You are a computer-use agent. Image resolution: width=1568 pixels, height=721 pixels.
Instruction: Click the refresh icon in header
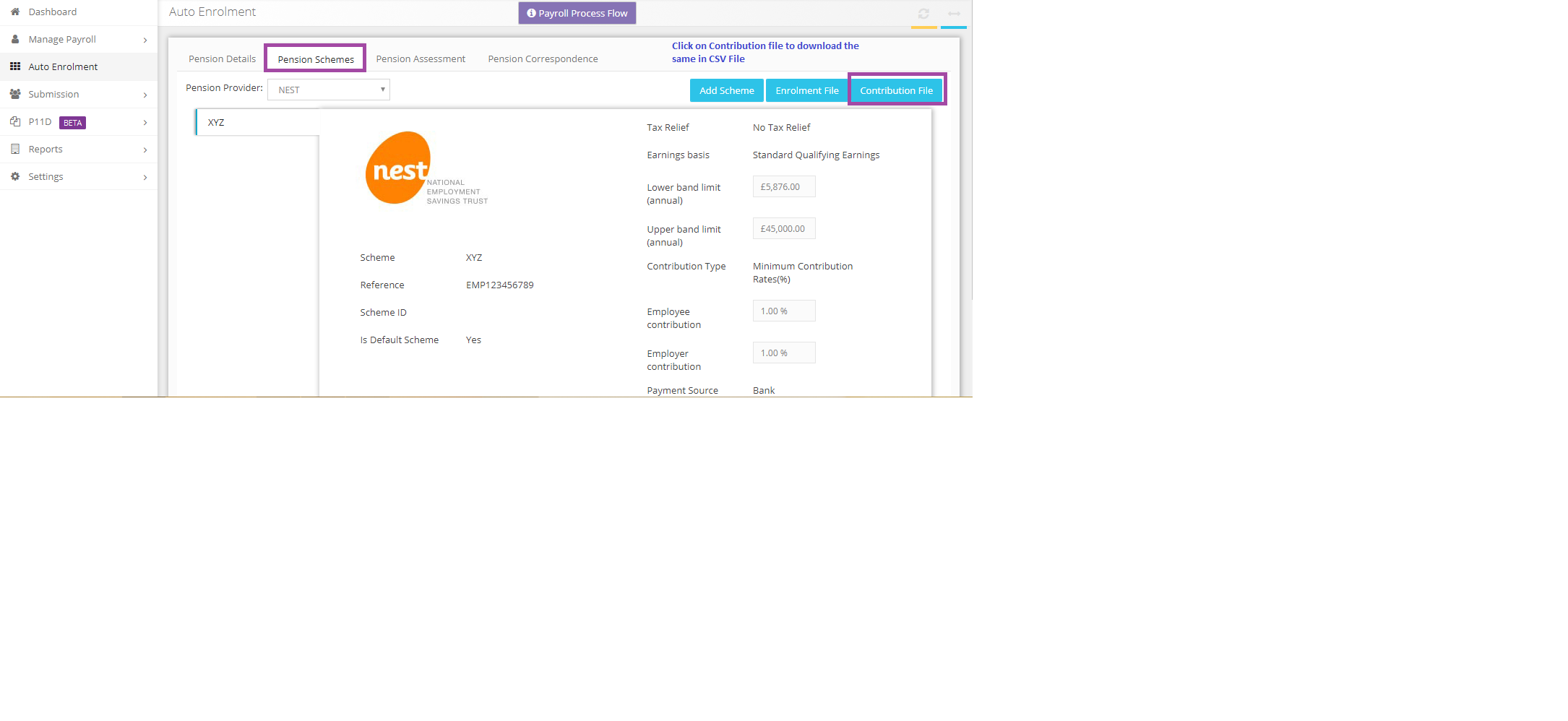click(x=923, y=14)
